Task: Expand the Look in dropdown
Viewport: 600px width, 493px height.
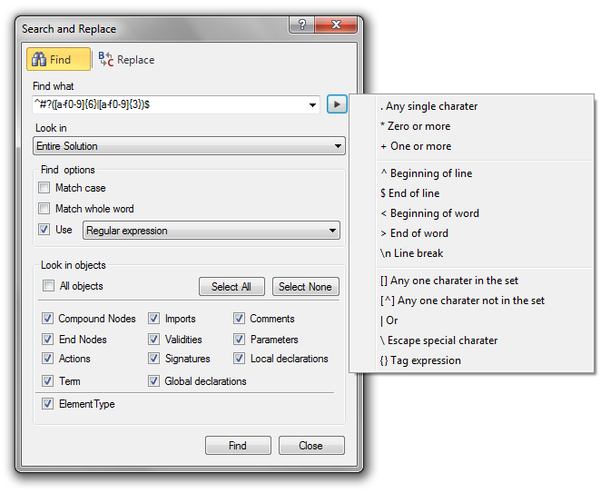Action: [339, 146]
